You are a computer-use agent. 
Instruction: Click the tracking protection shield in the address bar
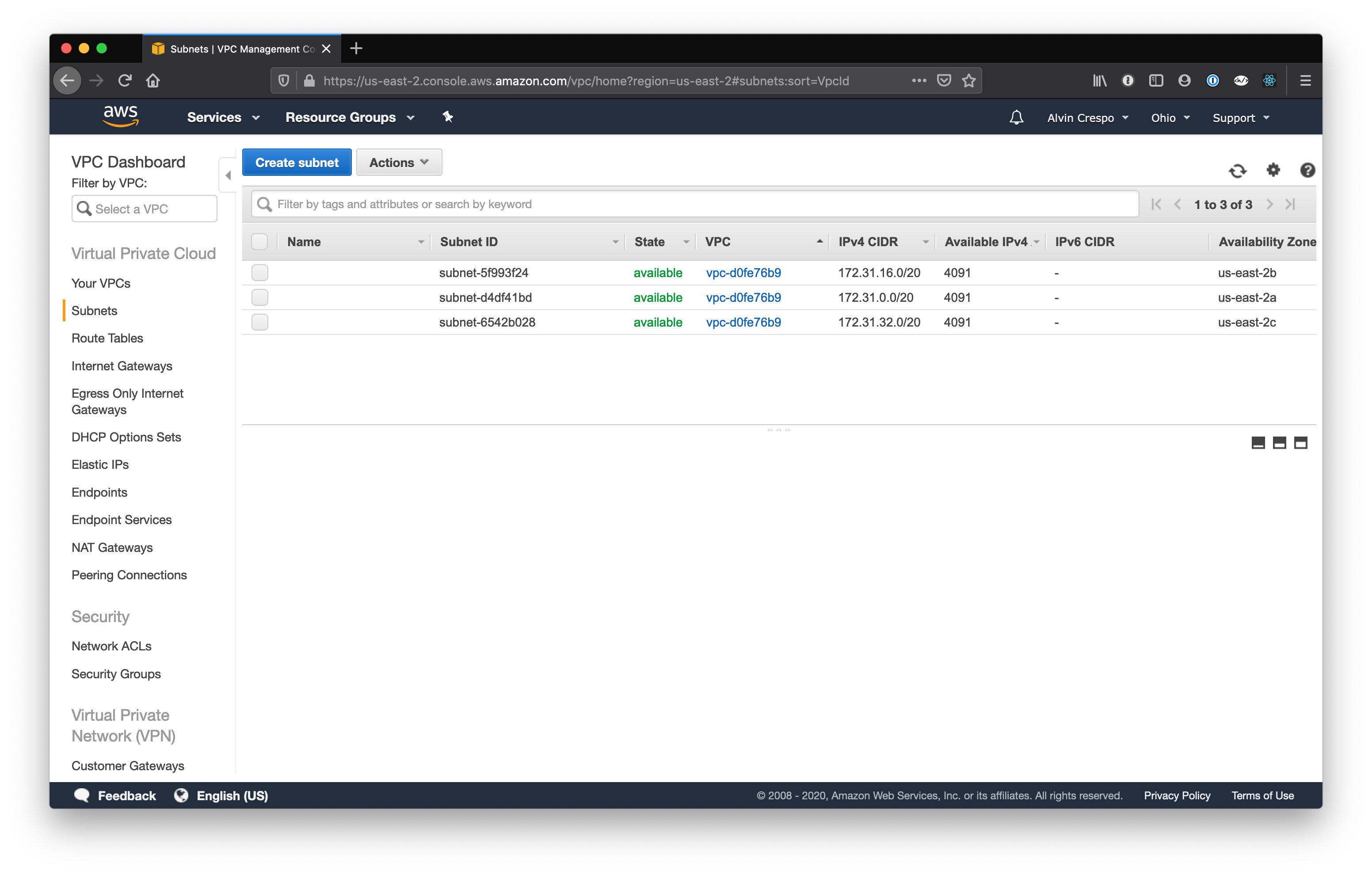[x=284, y=80]
